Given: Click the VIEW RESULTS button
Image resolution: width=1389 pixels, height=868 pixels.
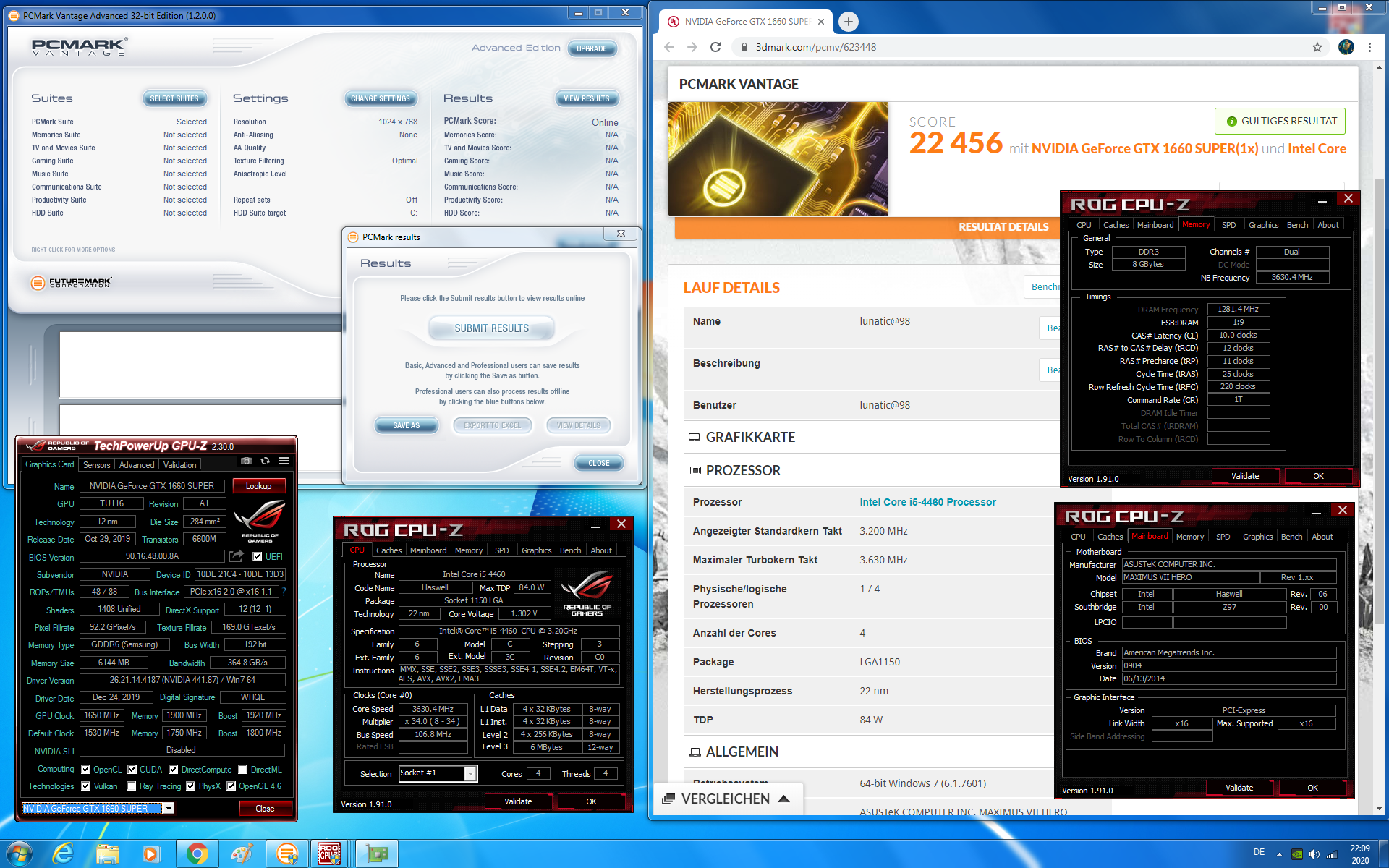Looking at the screenshot, I should point(587,98).
